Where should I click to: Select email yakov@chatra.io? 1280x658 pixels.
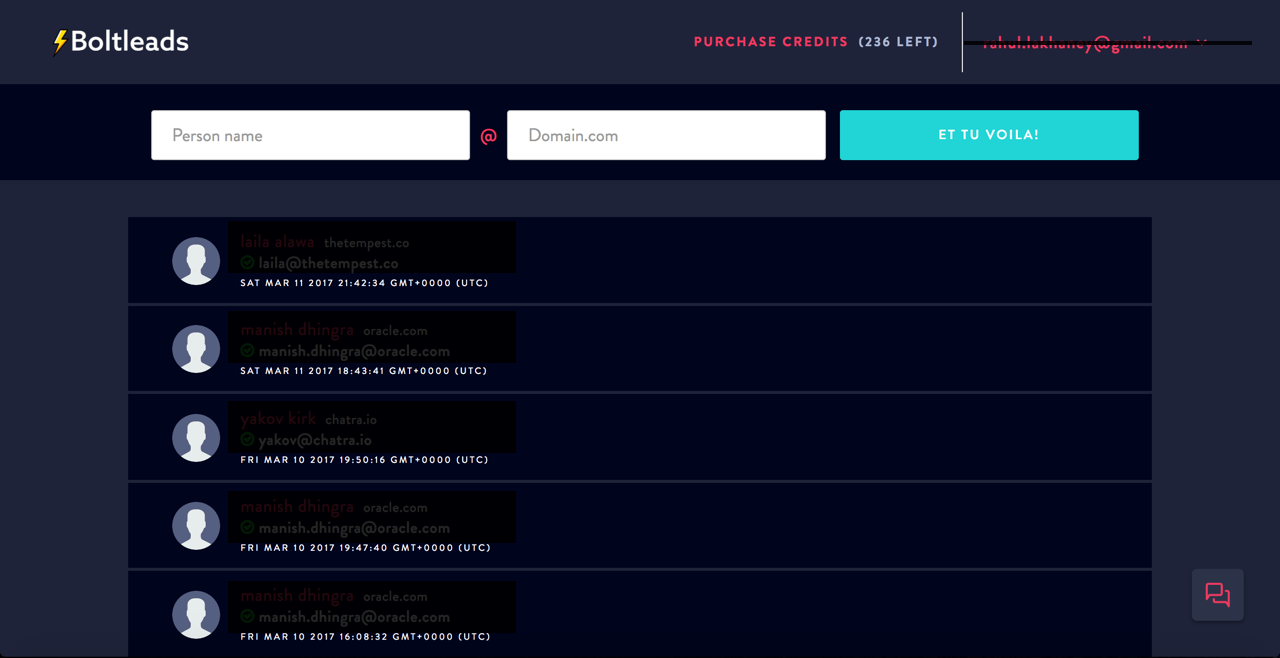pos(315,440)
